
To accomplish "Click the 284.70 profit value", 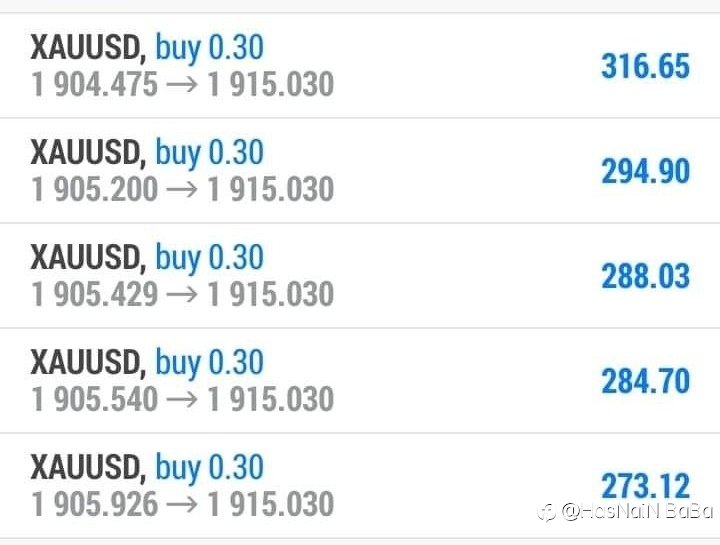I will (645, 381).
